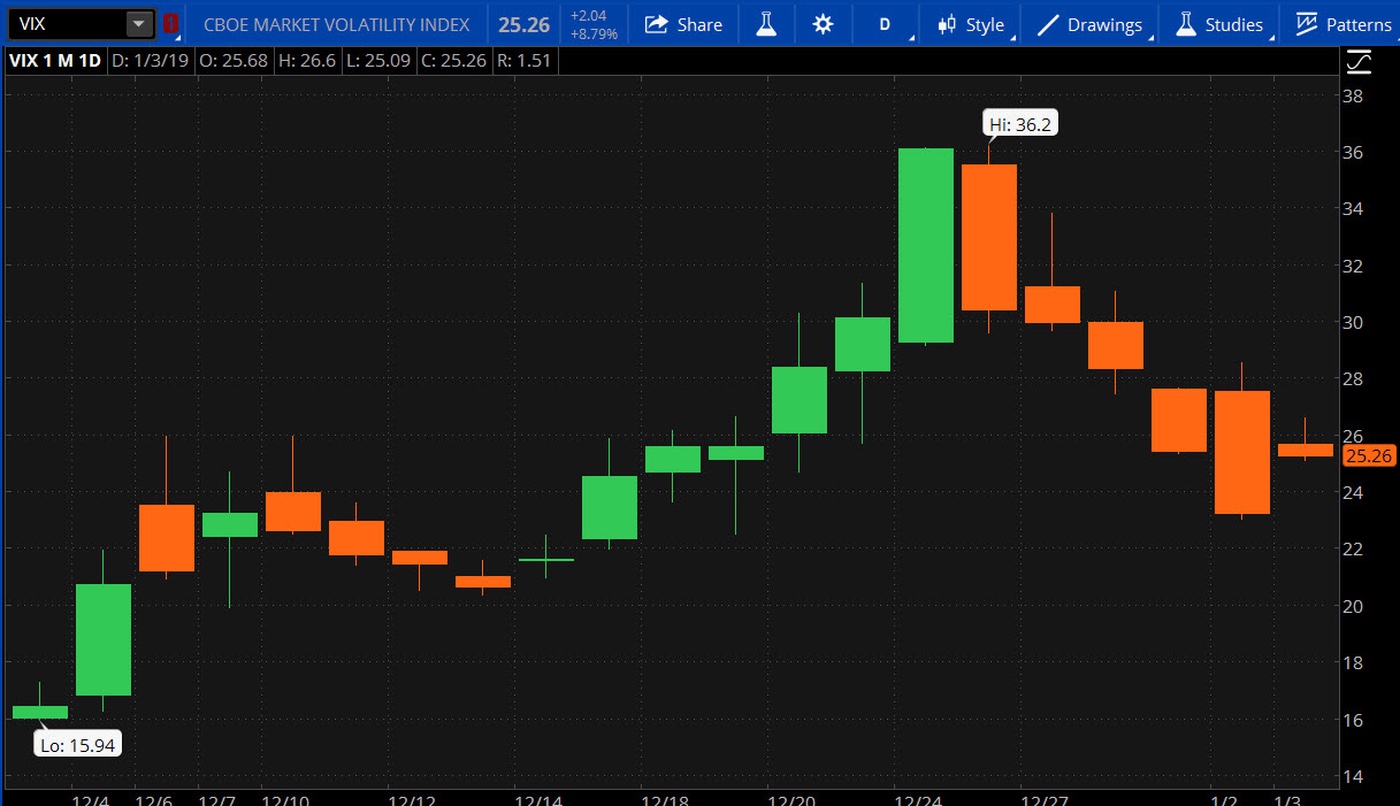Open chart settings gear icon
The height and width of the screenshot is (806, 1400).
tap(823, 25)
